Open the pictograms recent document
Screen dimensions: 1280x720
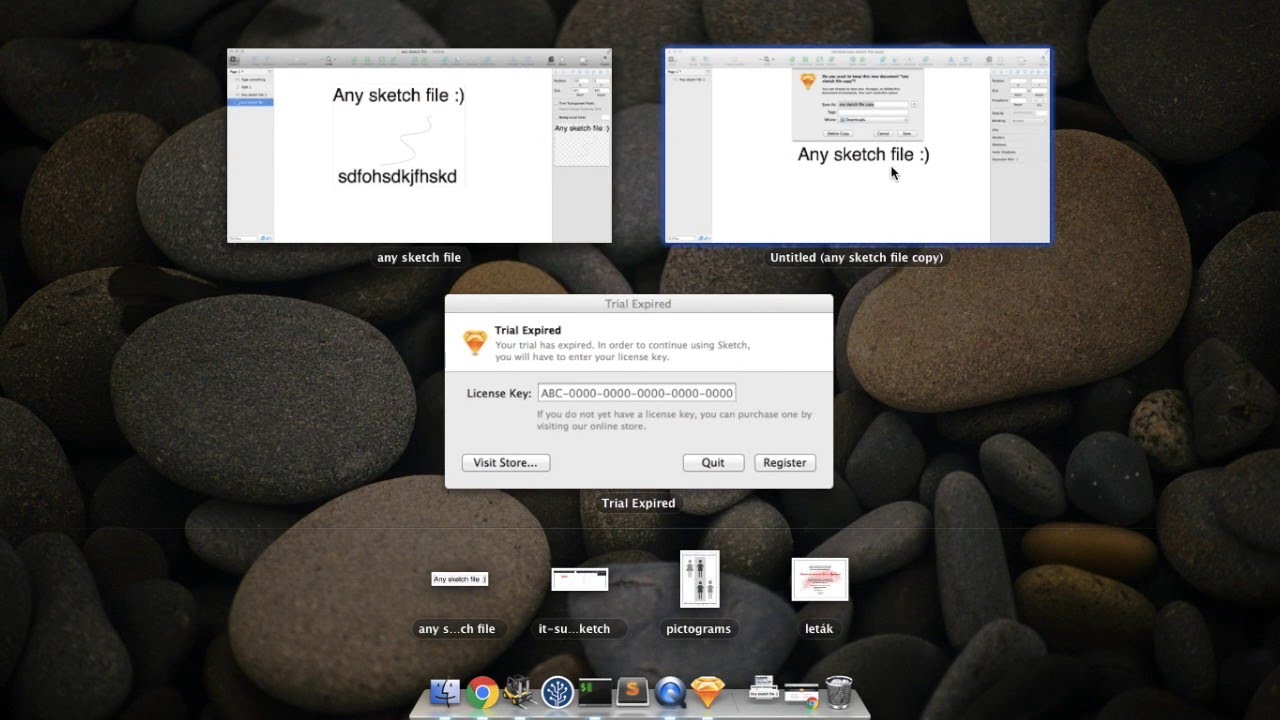[x=699, y=579]
